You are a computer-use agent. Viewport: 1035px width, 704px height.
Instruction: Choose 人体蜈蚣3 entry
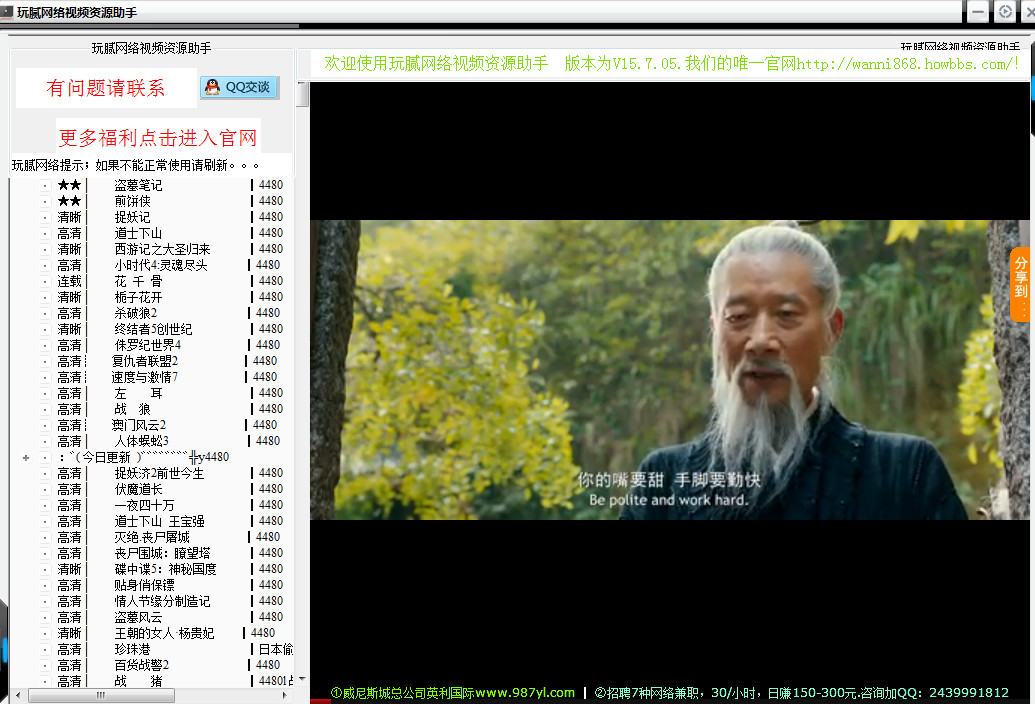(141, 441)
